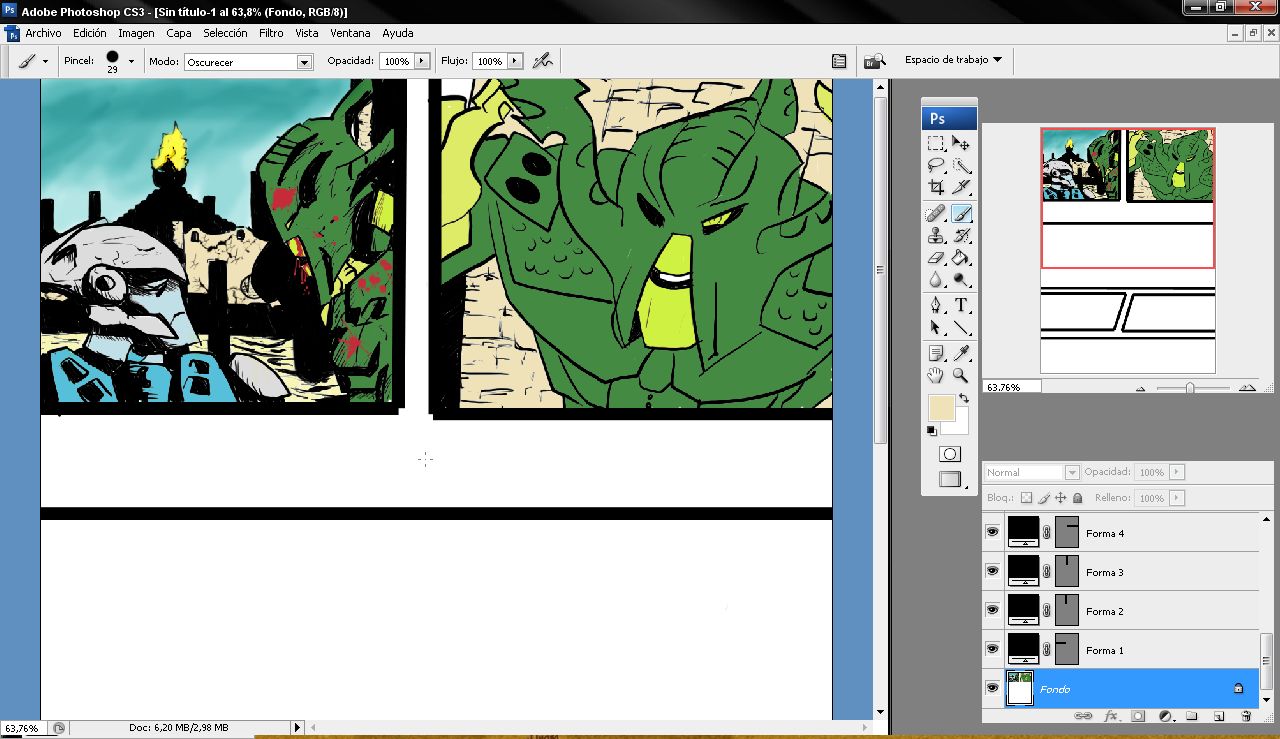1280x739 pixels.
Task: Toggle visibility of Forma 2 layer
Action: 992,610
